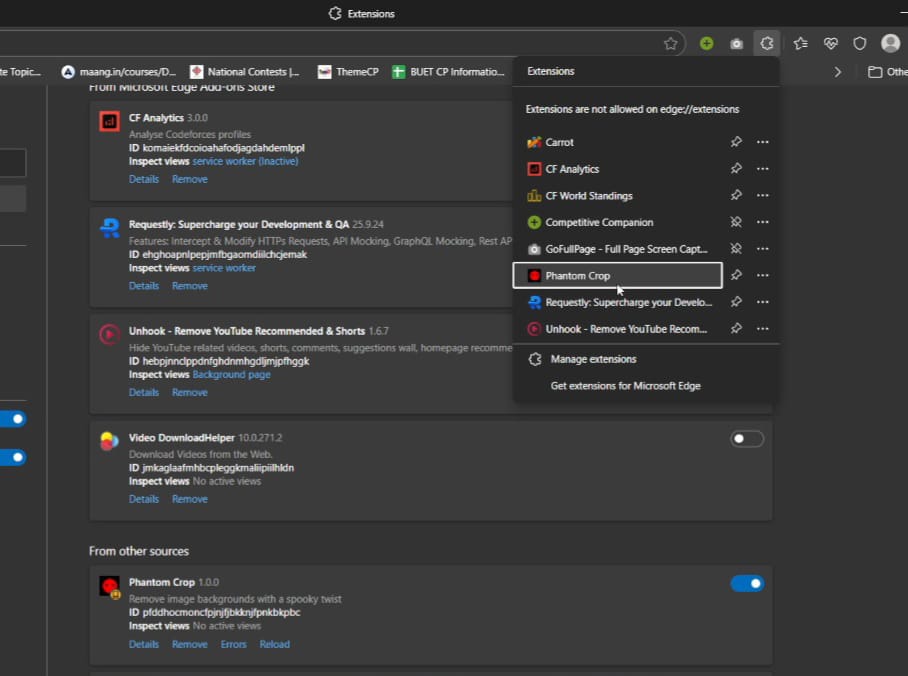Select Competitive Companion in extensions menu

(618, 222)
